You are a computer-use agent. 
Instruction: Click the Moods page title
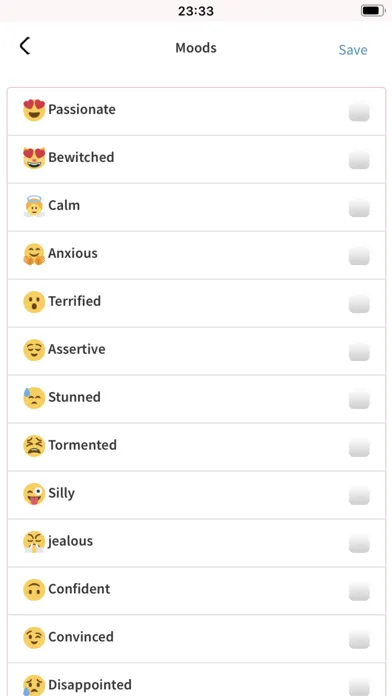(x=196, y=47)
